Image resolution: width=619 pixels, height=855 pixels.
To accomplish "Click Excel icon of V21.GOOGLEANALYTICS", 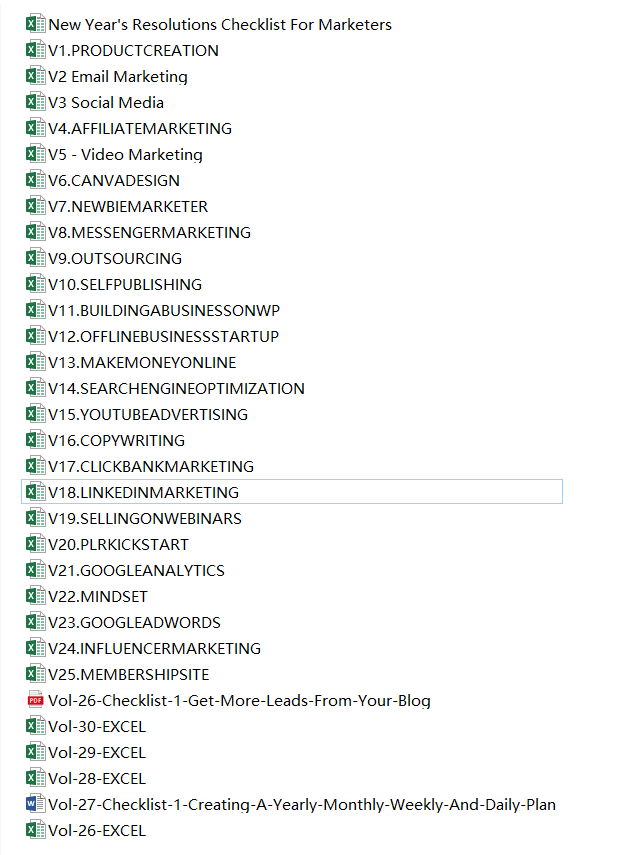I will click(35, 570).
